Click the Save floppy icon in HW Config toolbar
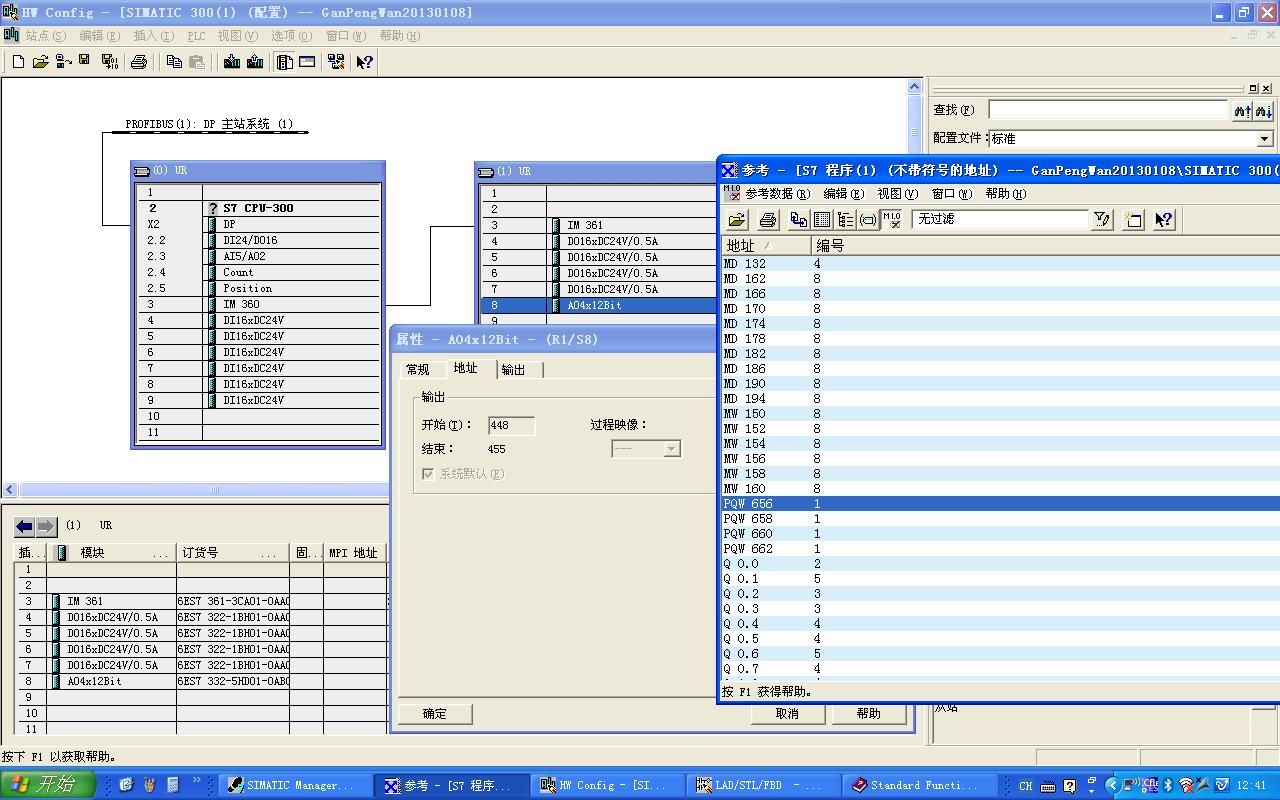1280x800 pixels. coord(84,61)
